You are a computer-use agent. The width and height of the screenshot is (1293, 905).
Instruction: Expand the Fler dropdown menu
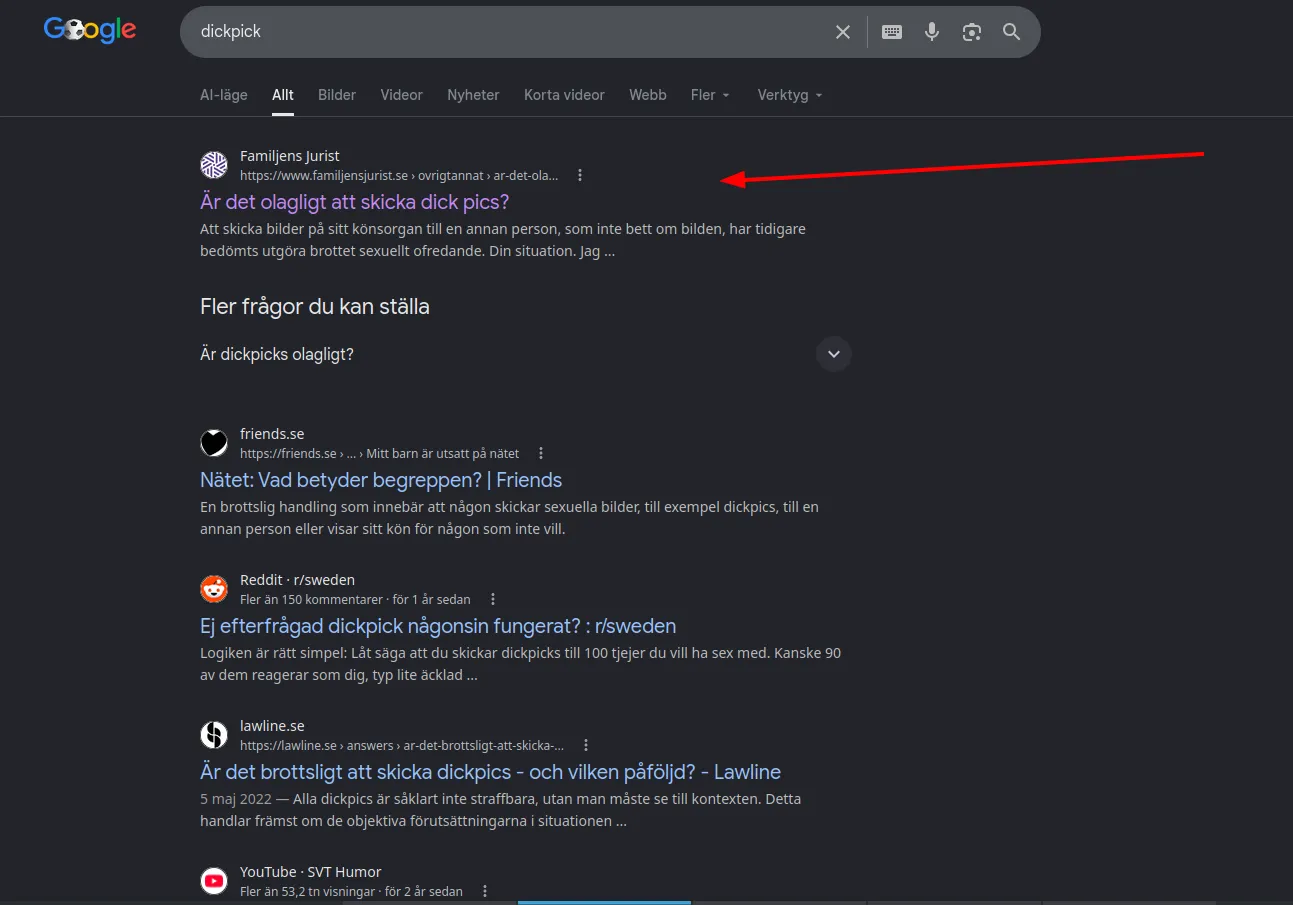coord(711,95)
